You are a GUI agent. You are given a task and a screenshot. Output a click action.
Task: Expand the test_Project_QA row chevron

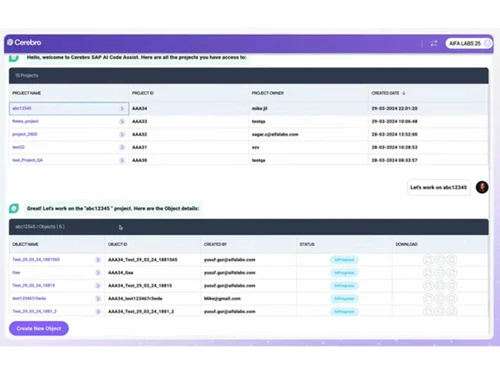[x=122, y=160]
